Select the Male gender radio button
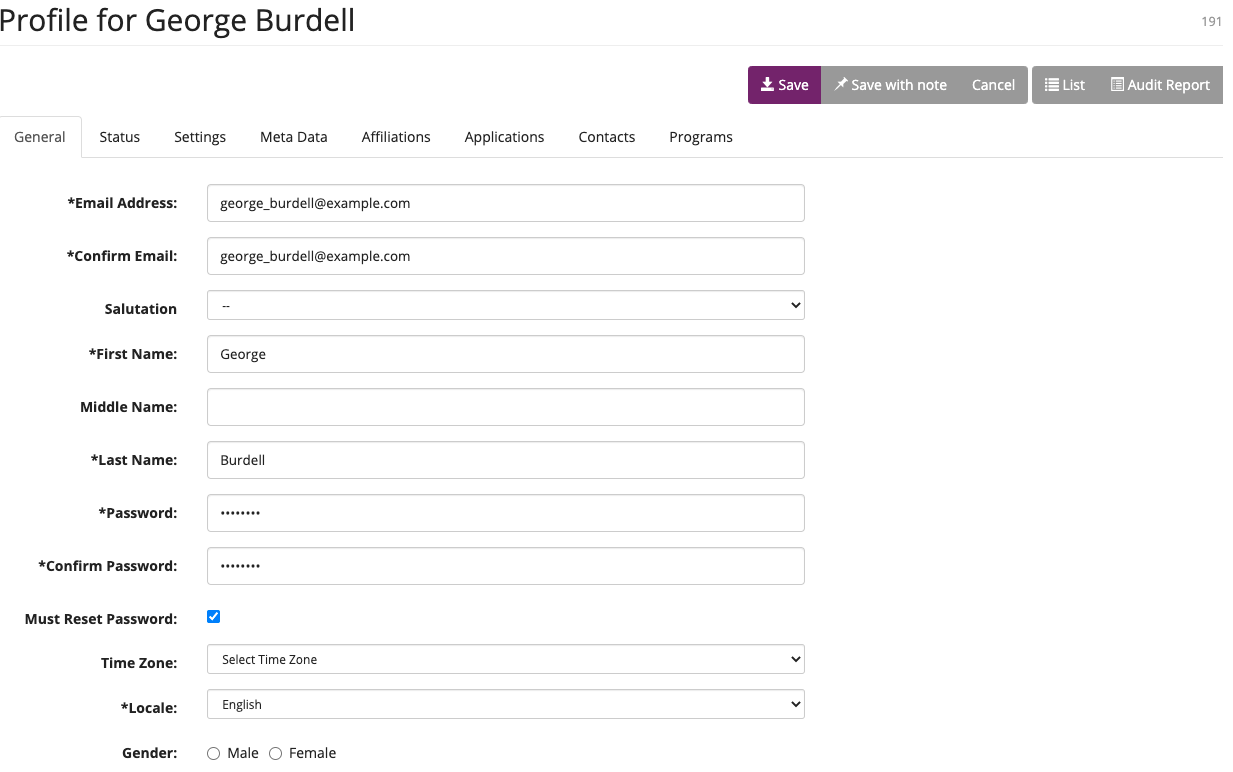 [x=213, y=753]
